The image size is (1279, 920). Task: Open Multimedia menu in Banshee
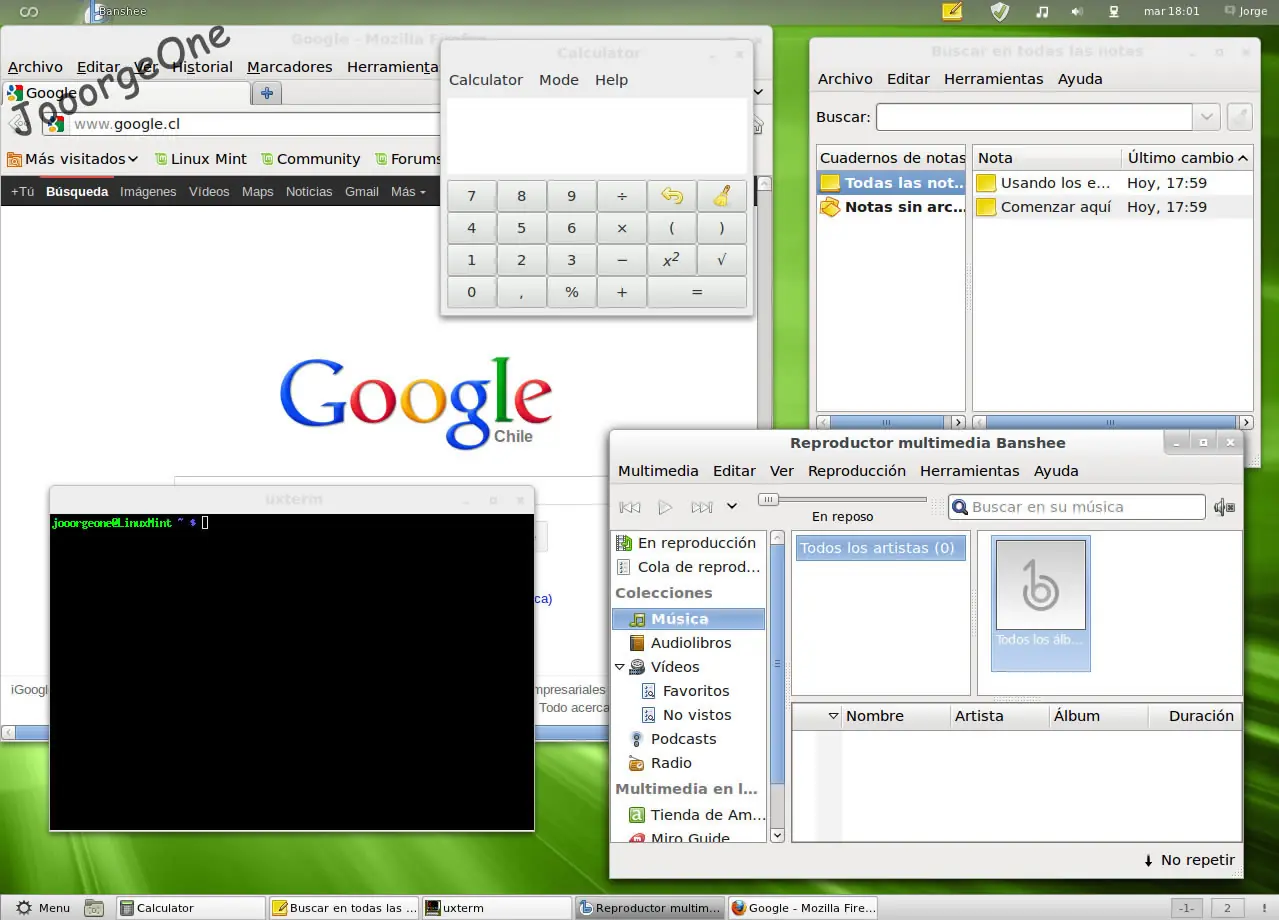point(658,471)
